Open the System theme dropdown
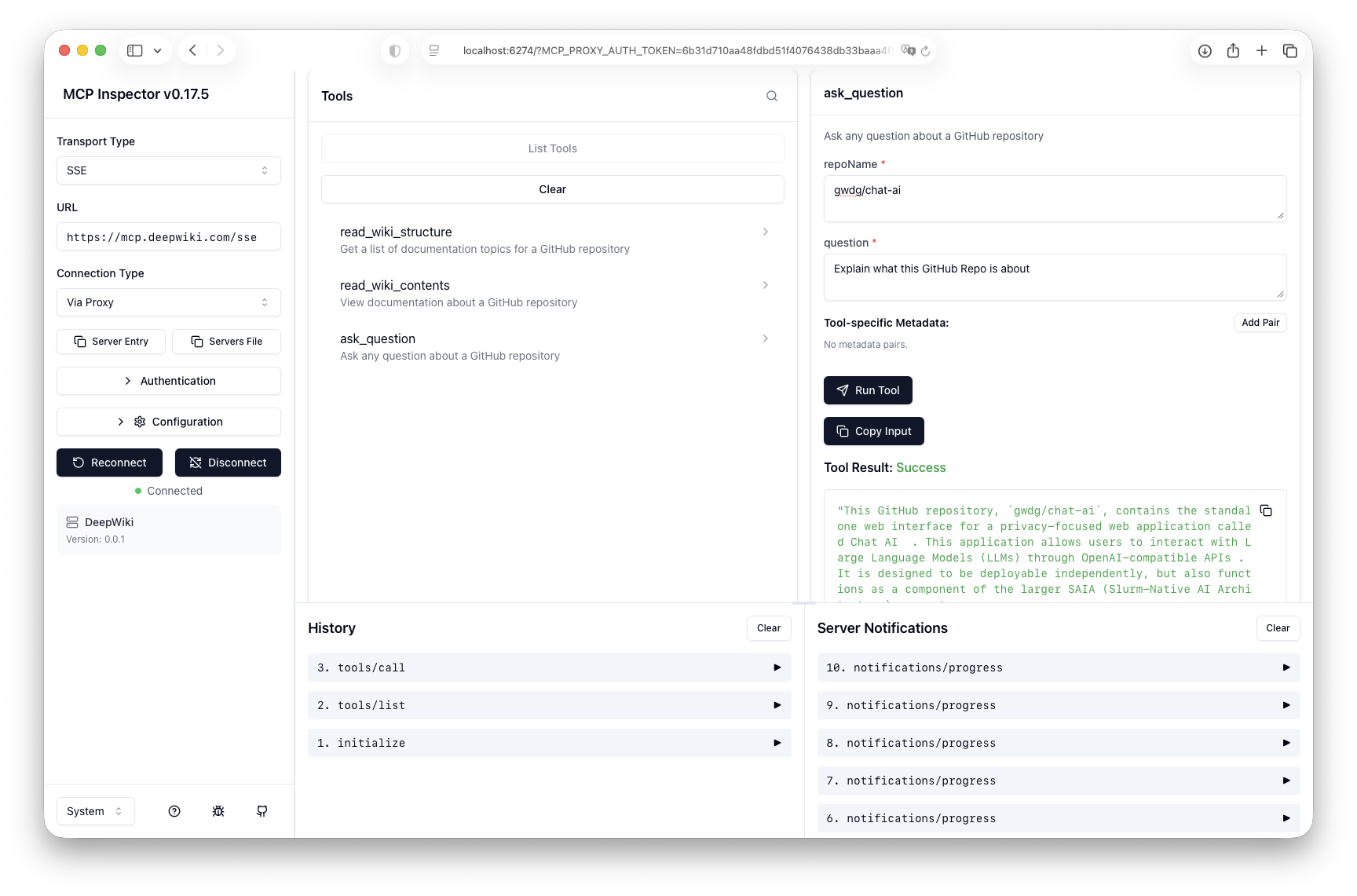The width and height of the screenshot is (1357, 896). click(95, 811)
